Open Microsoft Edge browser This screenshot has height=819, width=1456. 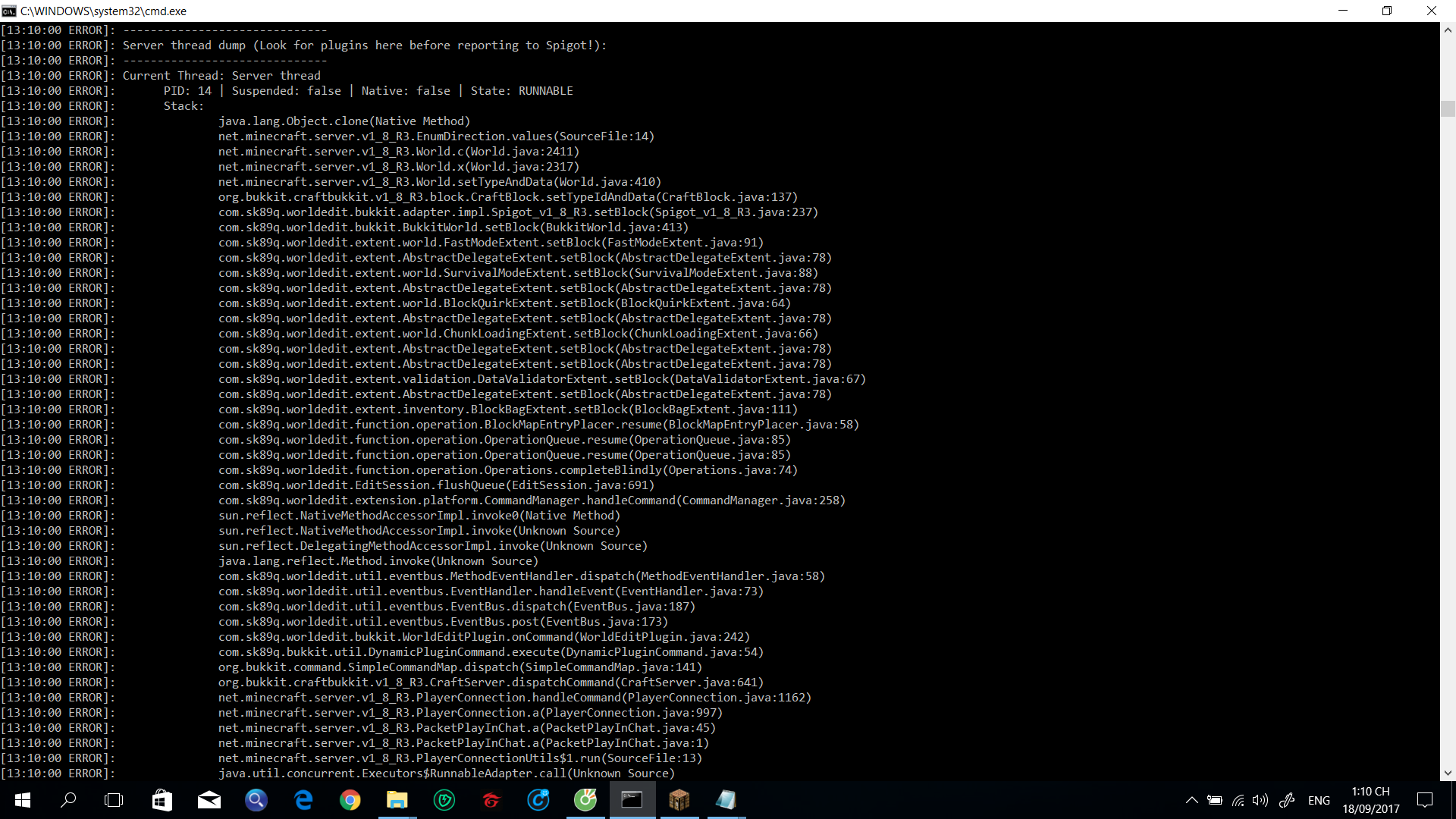[x=303, y=800]
